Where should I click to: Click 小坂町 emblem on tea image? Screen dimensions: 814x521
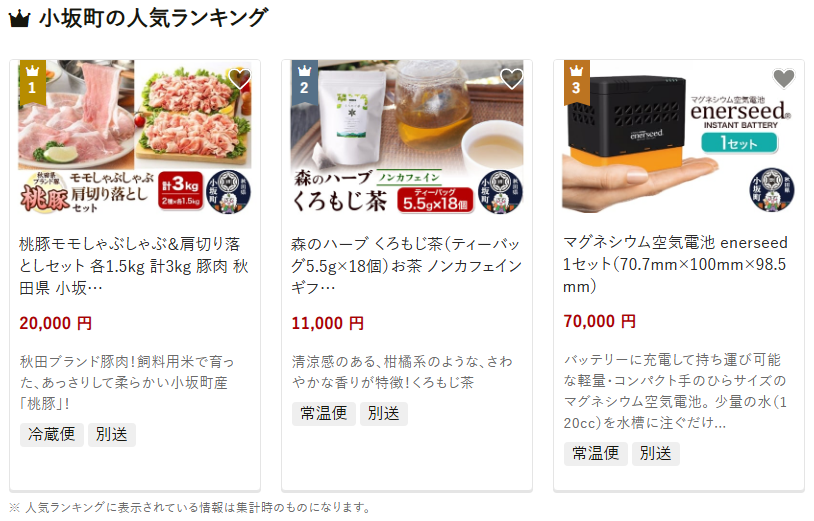(x=500, y=191)
